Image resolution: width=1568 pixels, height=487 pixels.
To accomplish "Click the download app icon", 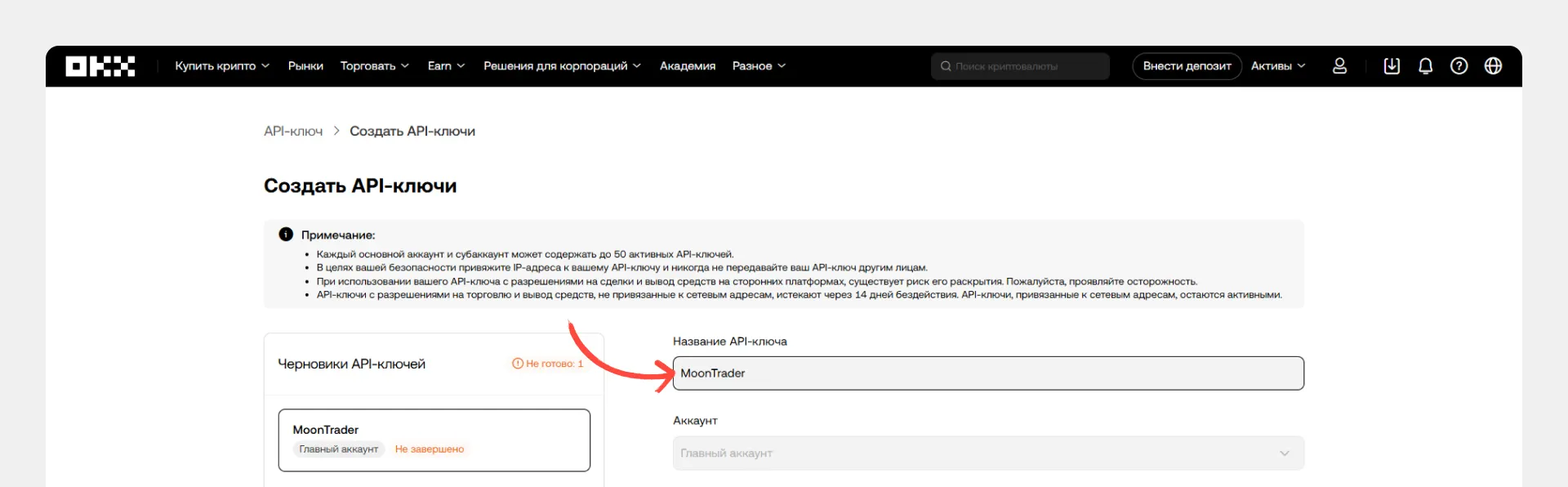I will (1392, 66).
